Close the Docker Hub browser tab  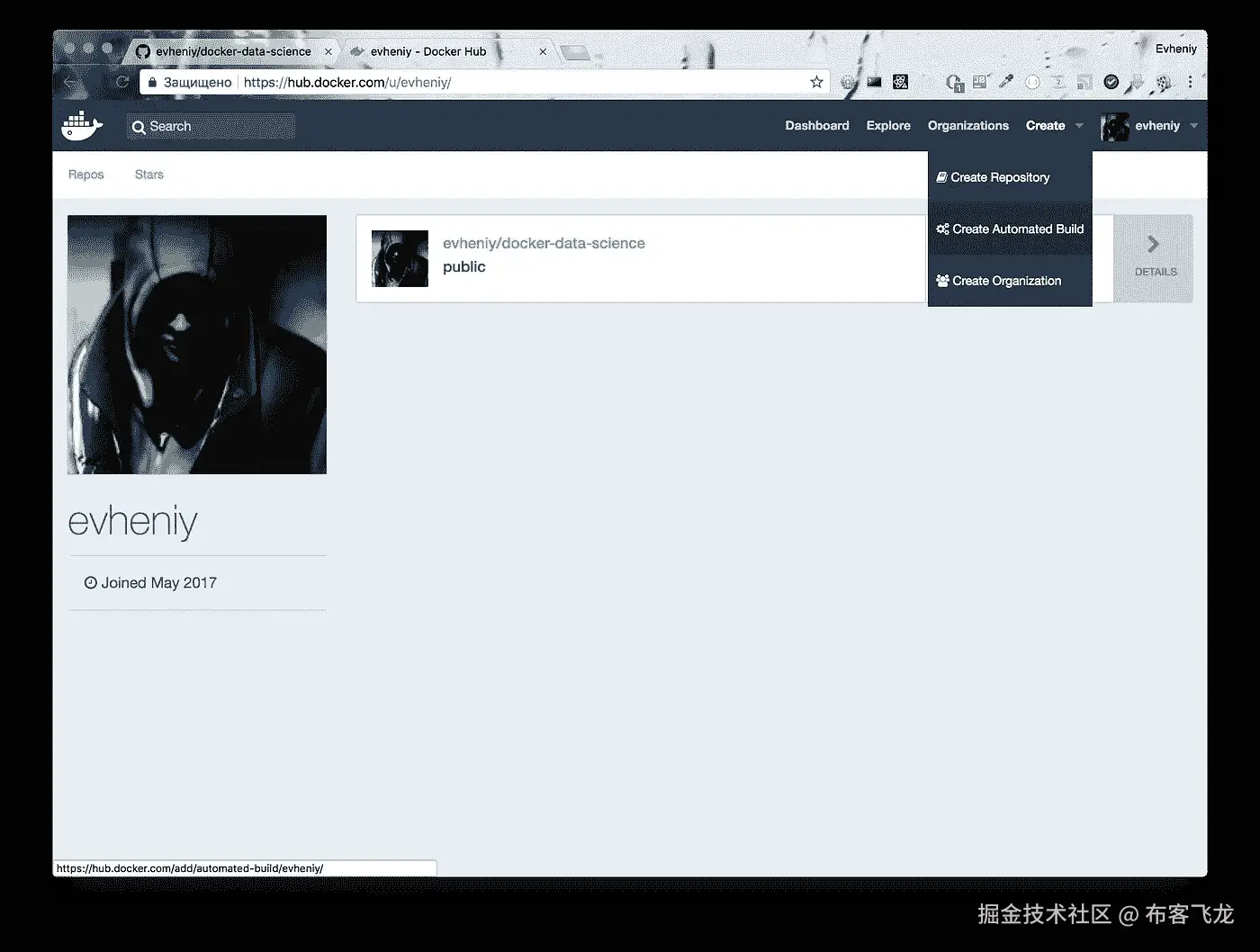coord(543,51)
